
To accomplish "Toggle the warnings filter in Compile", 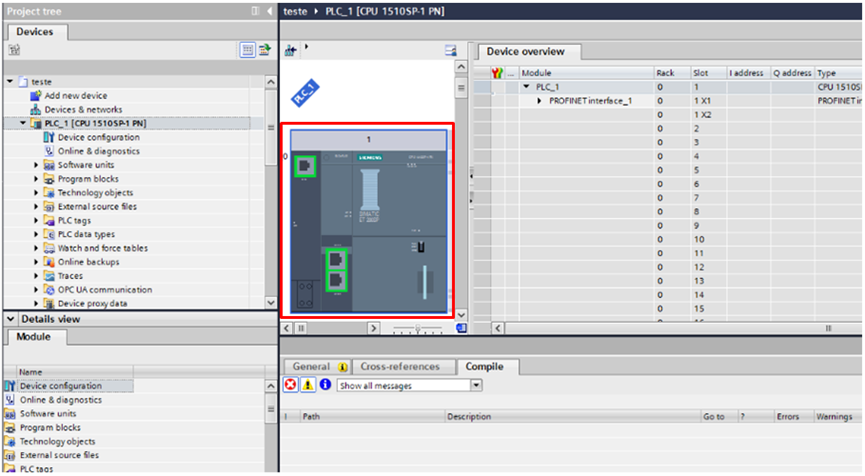I will point(308,385).
